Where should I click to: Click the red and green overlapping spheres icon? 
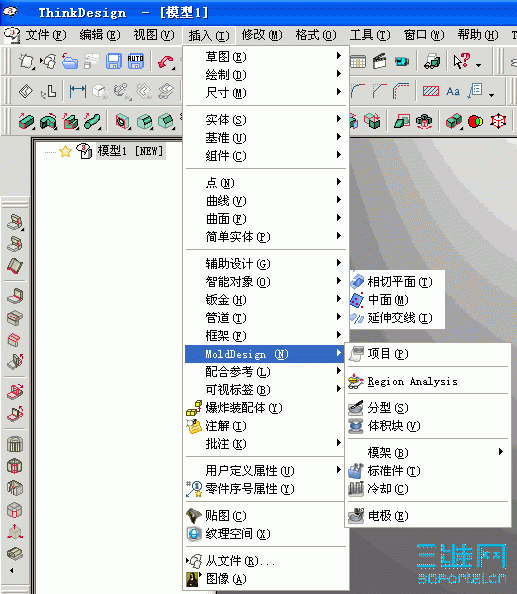coord(476,121)
